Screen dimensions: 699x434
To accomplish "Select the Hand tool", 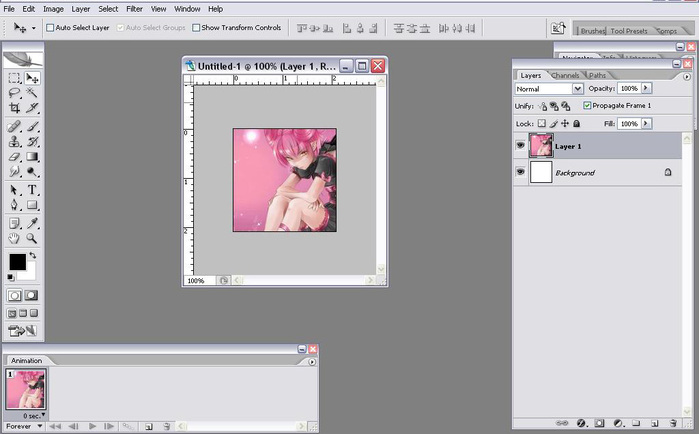I will click(x=14, y=238).
